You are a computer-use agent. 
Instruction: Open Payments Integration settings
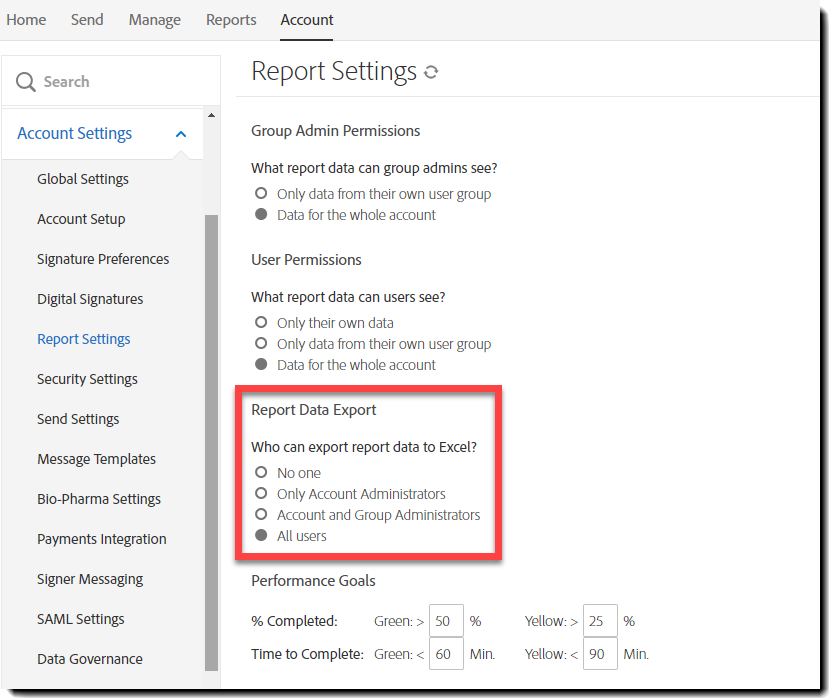pos(101,538)
